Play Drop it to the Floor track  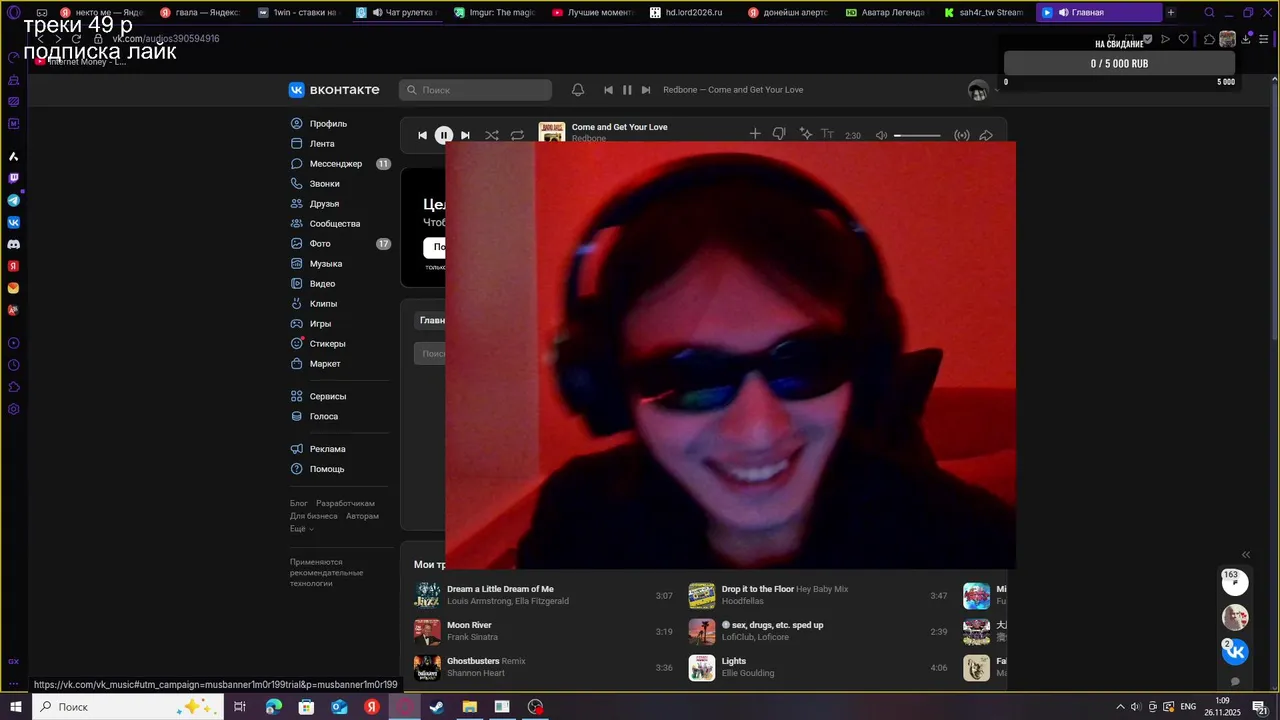tap(702, 596)
